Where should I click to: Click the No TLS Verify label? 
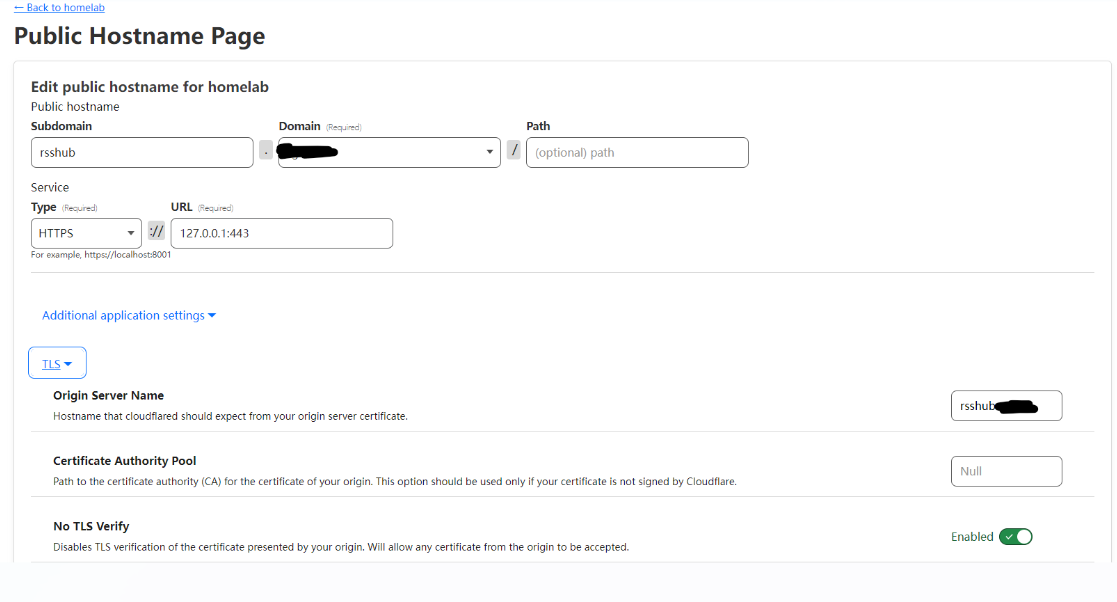pos(91,526)
